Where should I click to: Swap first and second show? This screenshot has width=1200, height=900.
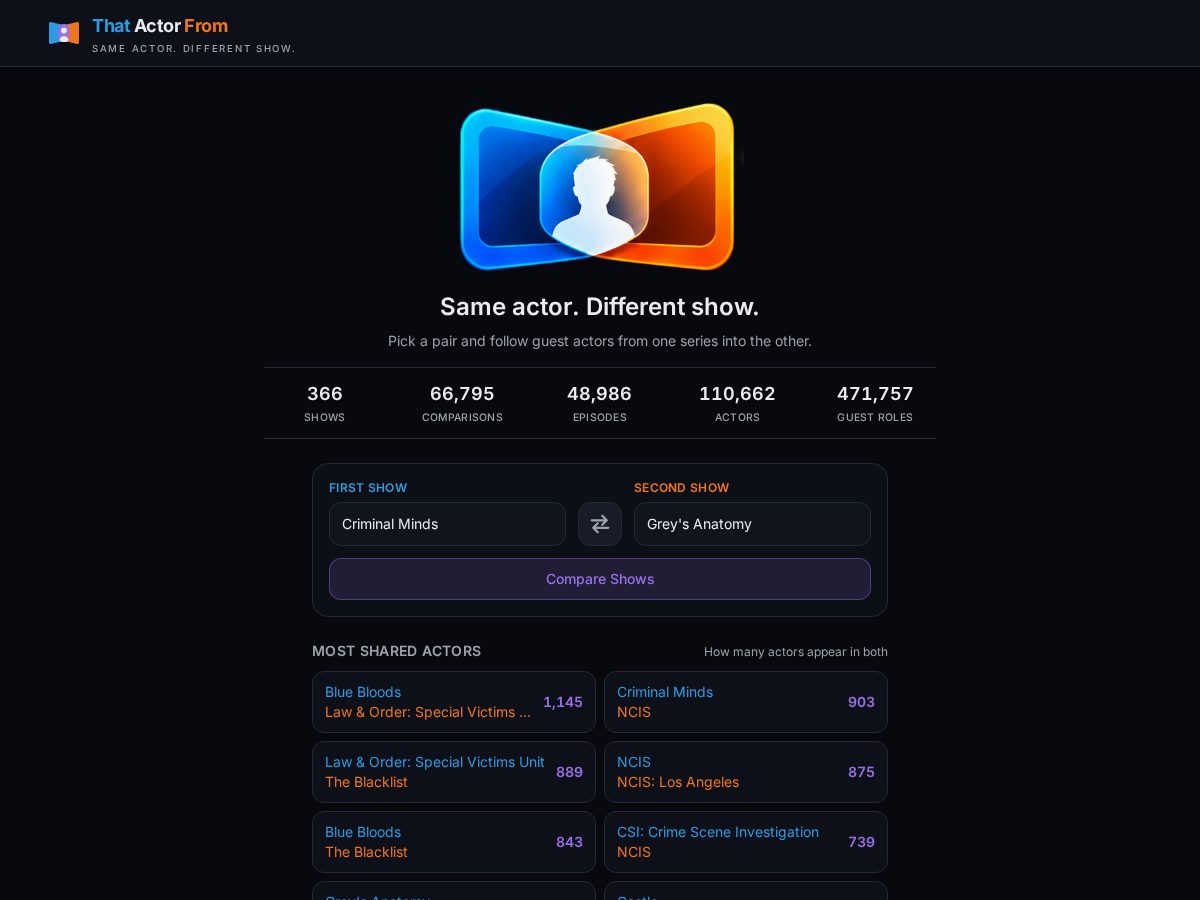[x=600, y=524]
